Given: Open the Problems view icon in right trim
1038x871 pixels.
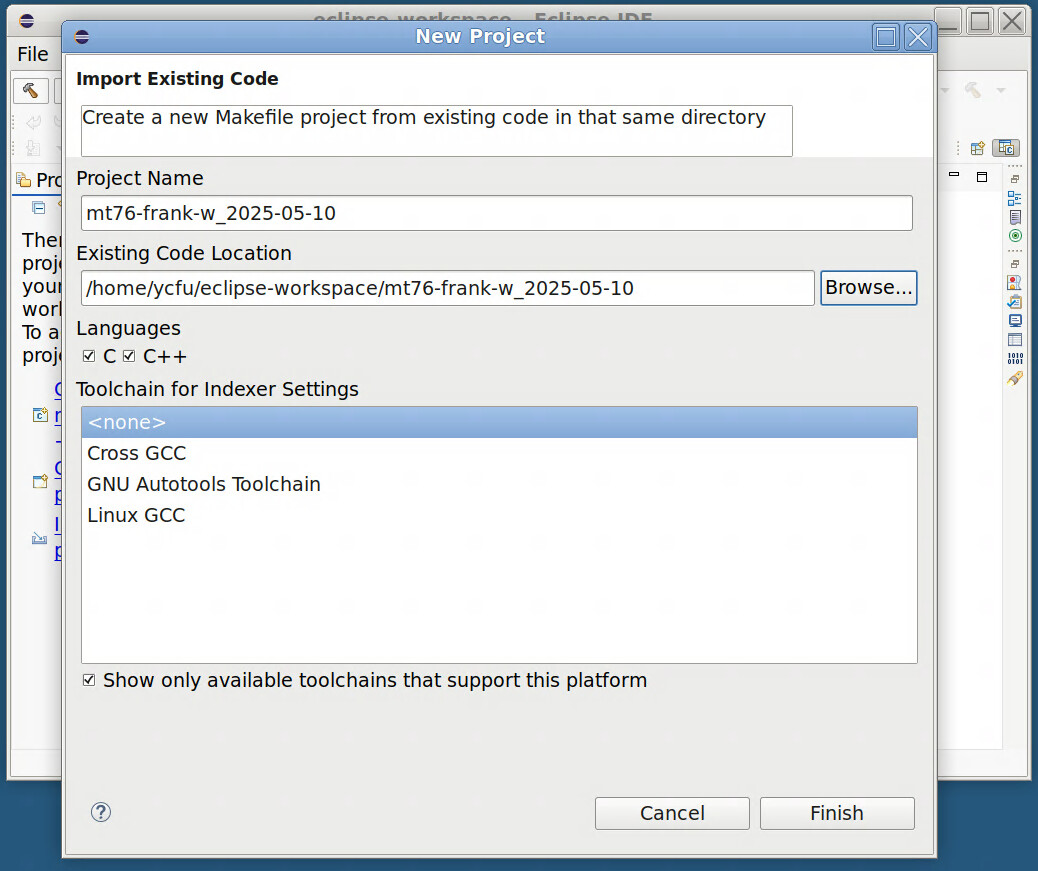Looking at the screenshot, I should tap(1014, 283).
